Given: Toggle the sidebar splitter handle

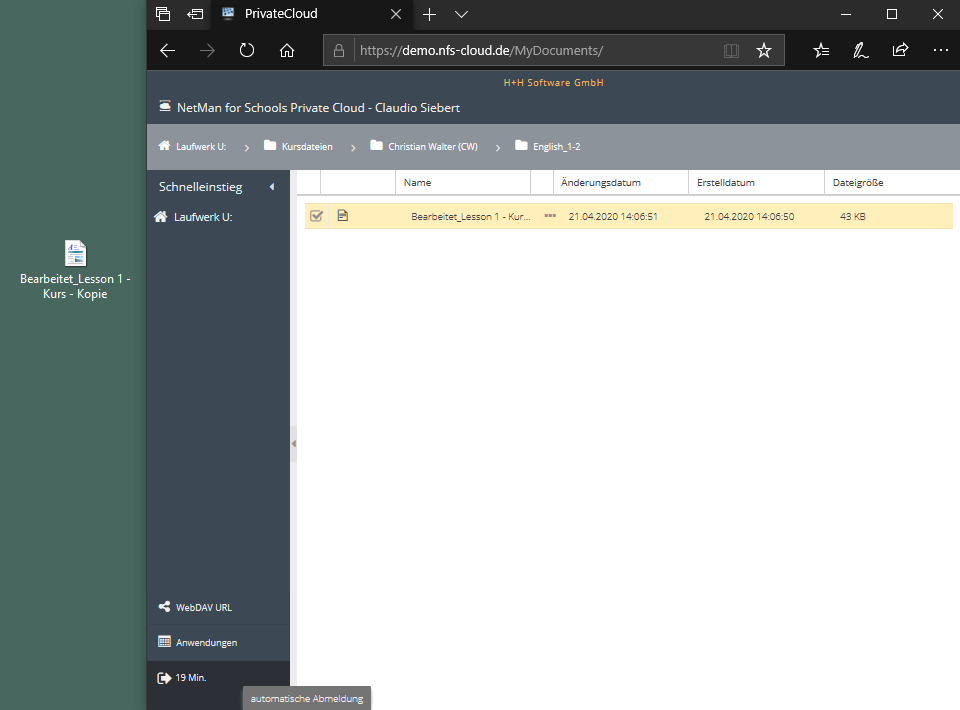Looking at the screenshot, I should (293, 444).
